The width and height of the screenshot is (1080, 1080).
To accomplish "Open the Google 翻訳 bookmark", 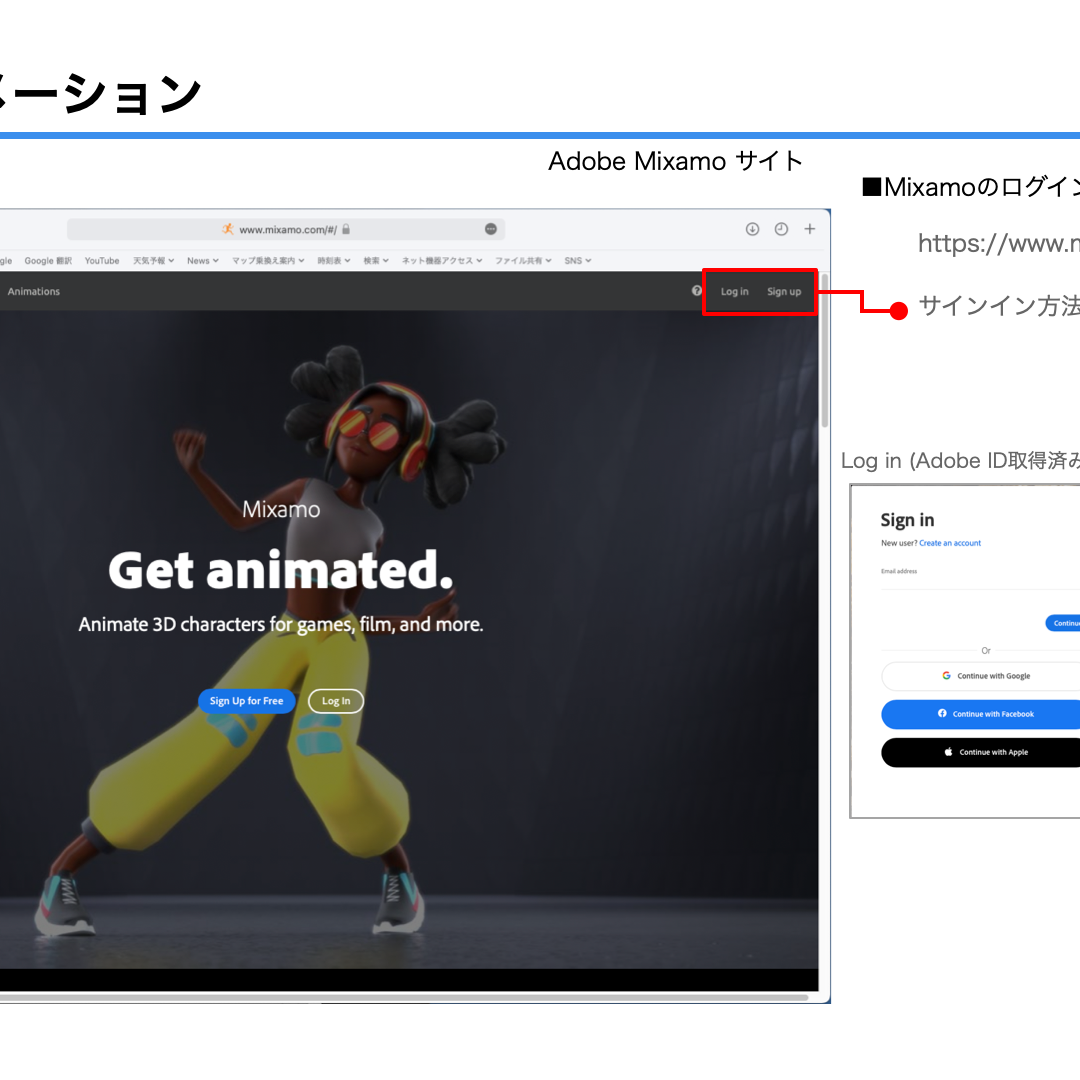I will click(x=48, y=261).
